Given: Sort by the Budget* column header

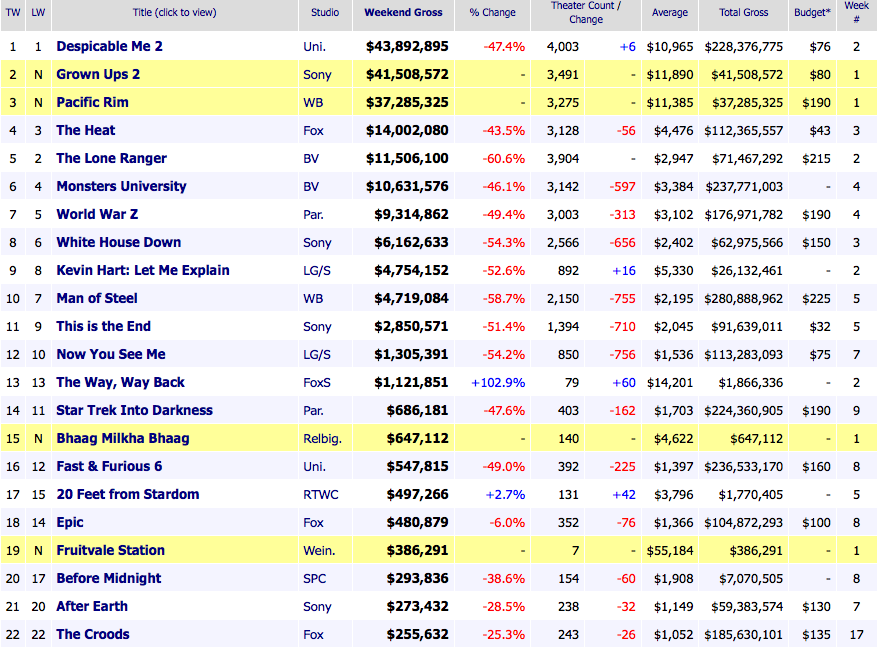Looking at the screenshot, I should coord(812,12).
